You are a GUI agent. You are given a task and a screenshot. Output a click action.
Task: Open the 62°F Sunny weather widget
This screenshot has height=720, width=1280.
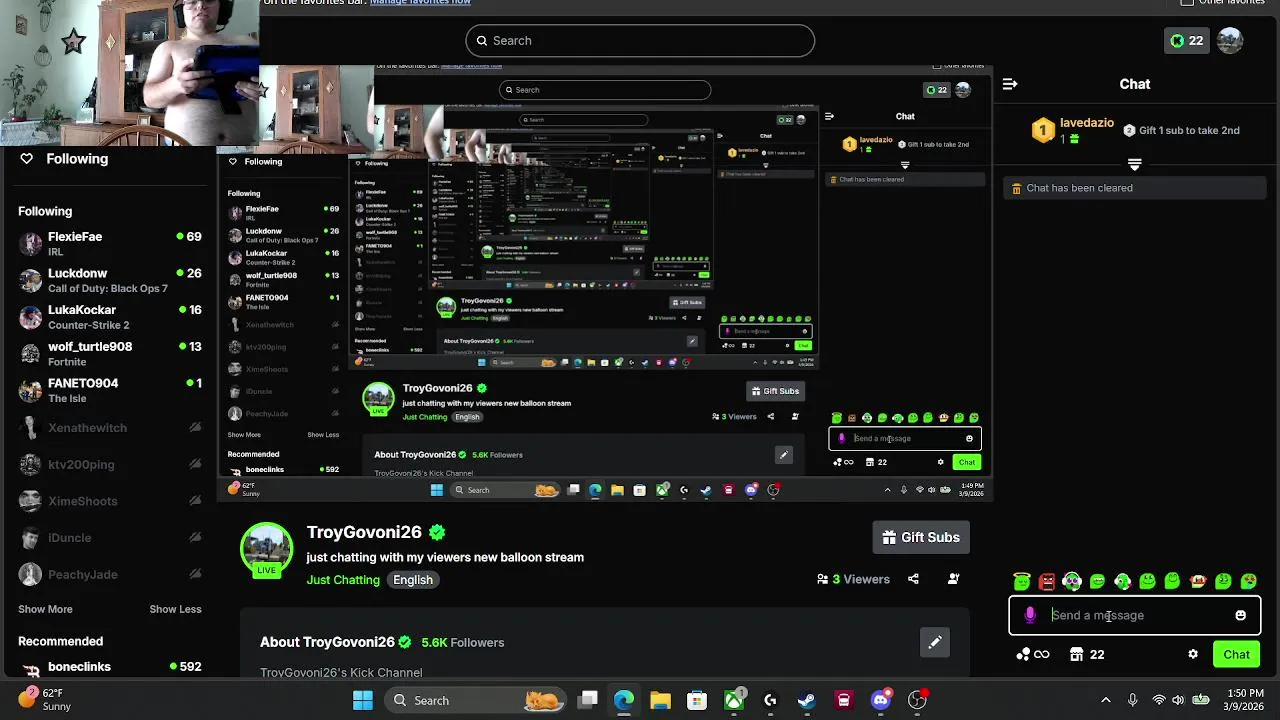pyautogui.click(x=45, y=700)
